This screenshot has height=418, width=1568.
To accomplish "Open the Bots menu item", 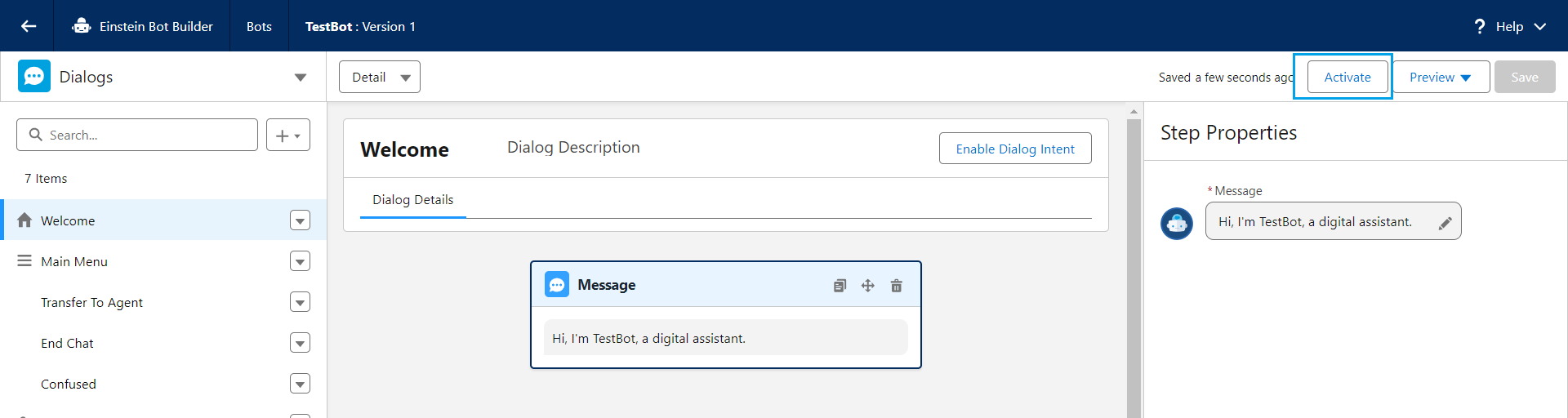I will (259, 26).
